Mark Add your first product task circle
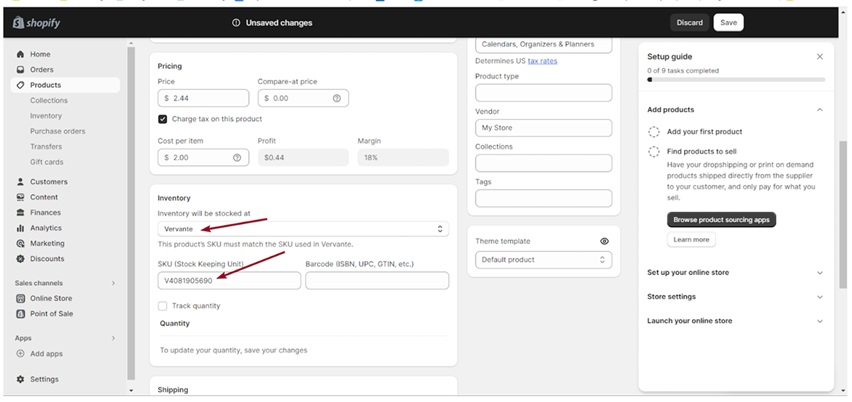This screenshot has width=852, height=402. pos(654,131)
